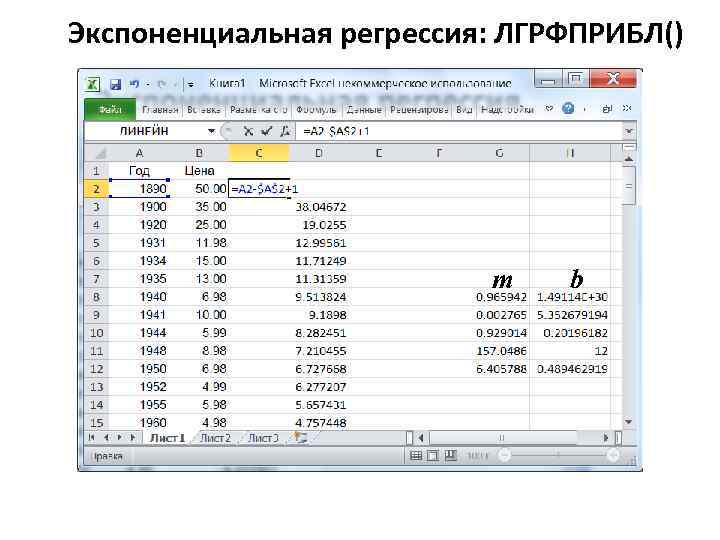Viewport: 720px width, 540px height.
Task: Switch to the Главная ribbon tab
Action: tap(160, 109)
